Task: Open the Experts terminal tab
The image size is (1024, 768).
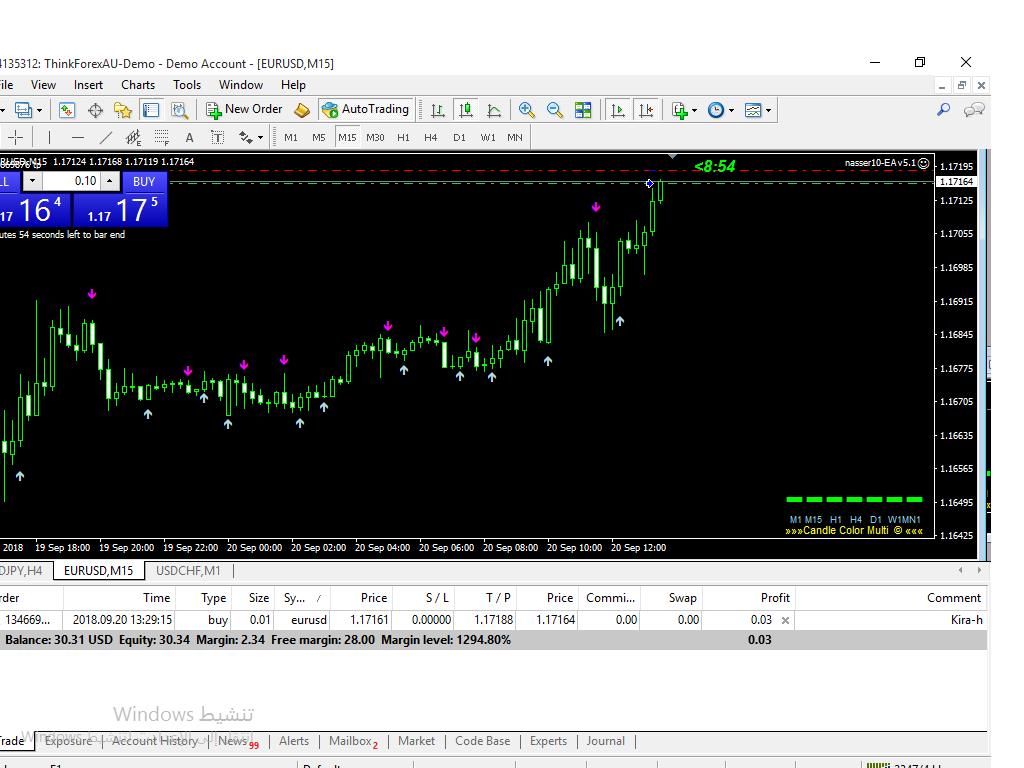Action: [x=548, y=741]
